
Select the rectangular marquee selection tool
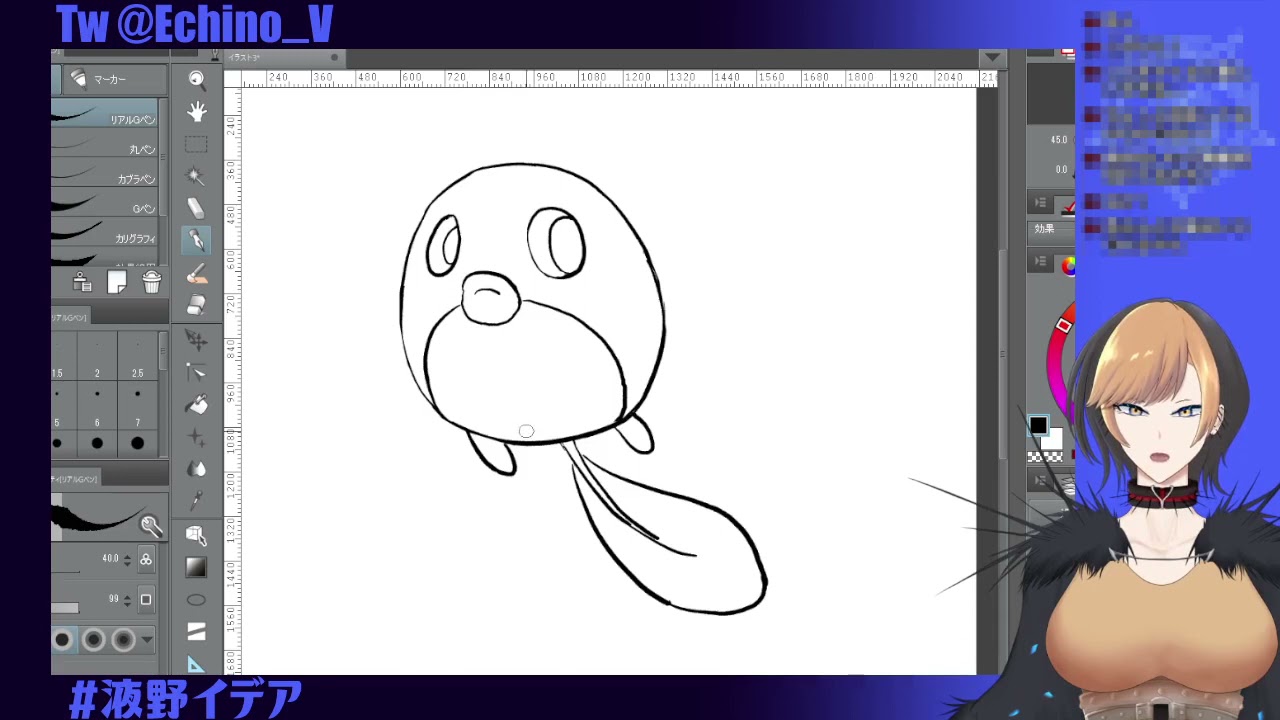click(196, 144)
